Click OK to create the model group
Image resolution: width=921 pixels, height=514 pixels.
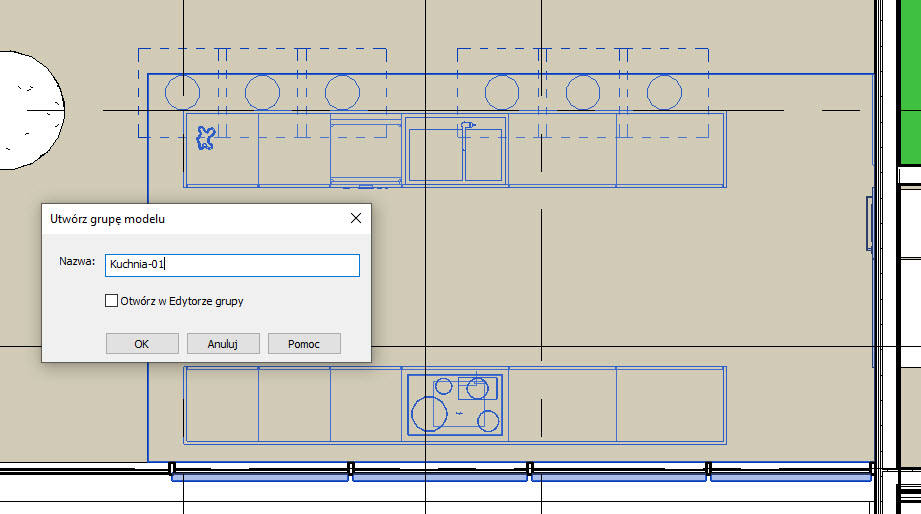coord(142,343)
